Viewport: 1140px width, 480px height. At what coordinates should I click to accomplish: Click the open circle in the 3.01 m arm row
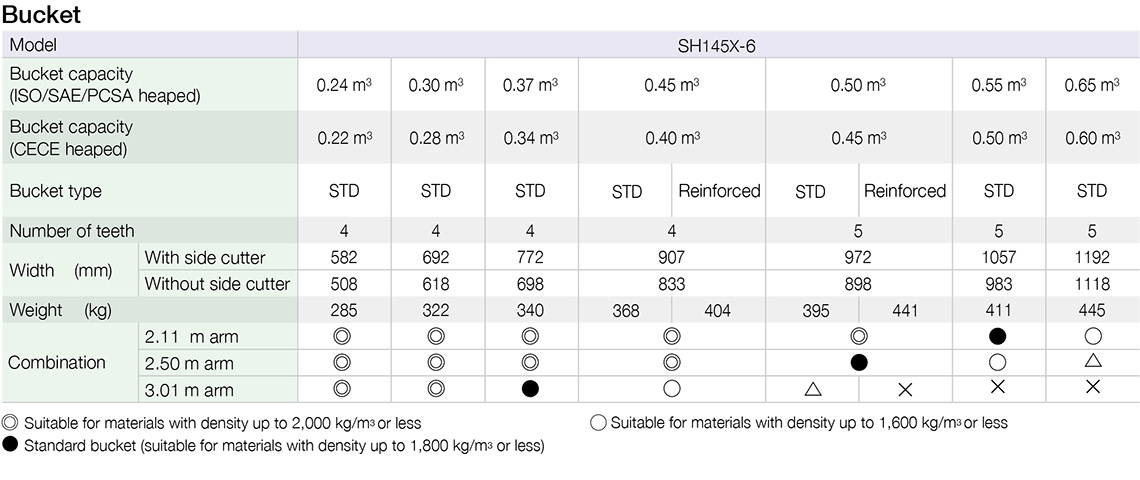tap(671, 389)
